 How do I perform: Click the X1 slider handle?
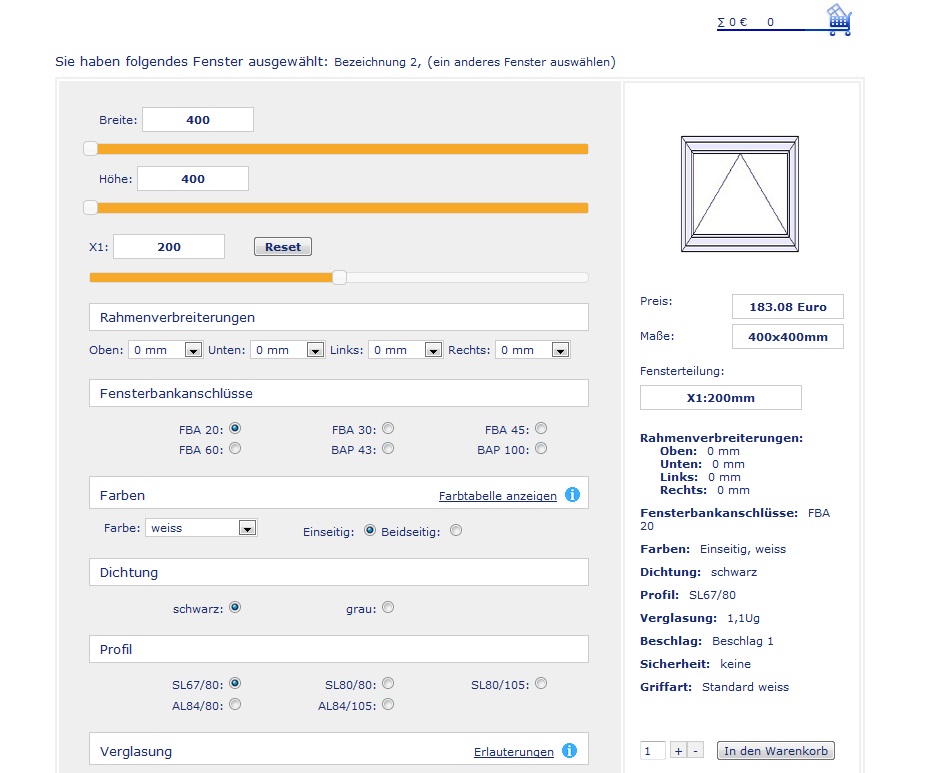click(x=339, y=277)
